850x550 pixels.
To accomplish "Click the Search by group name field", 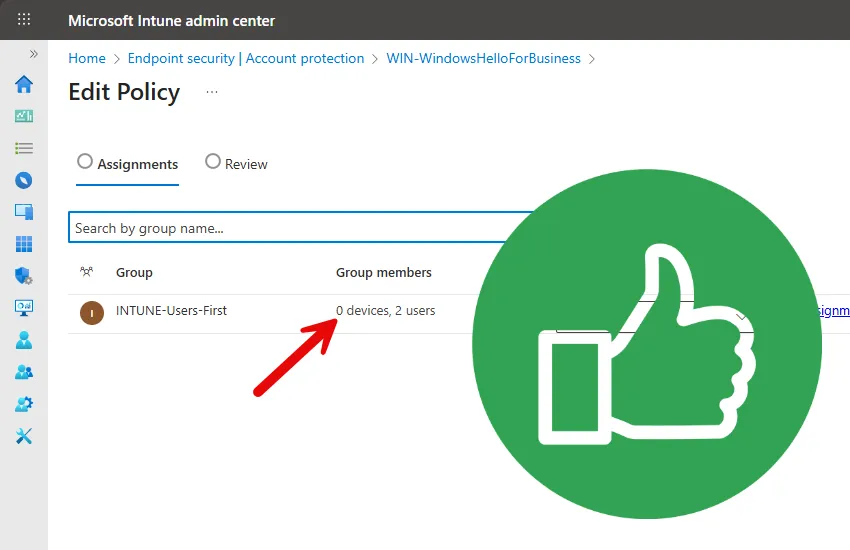I will [301, 228].
